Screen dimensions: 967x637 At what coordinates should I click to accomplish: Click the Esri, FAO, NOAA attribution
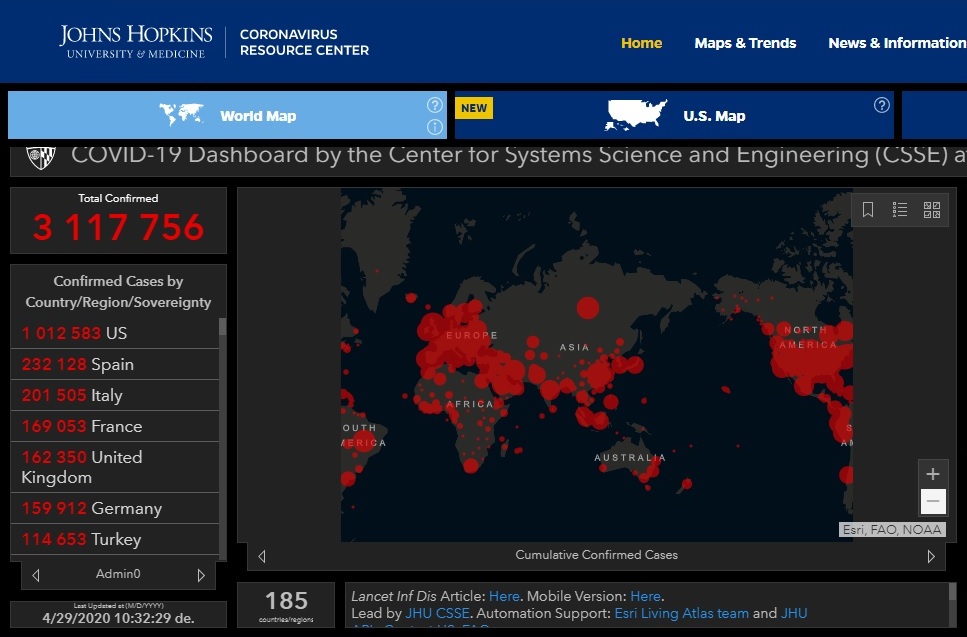pyautogui.click(x=892, y=530)
